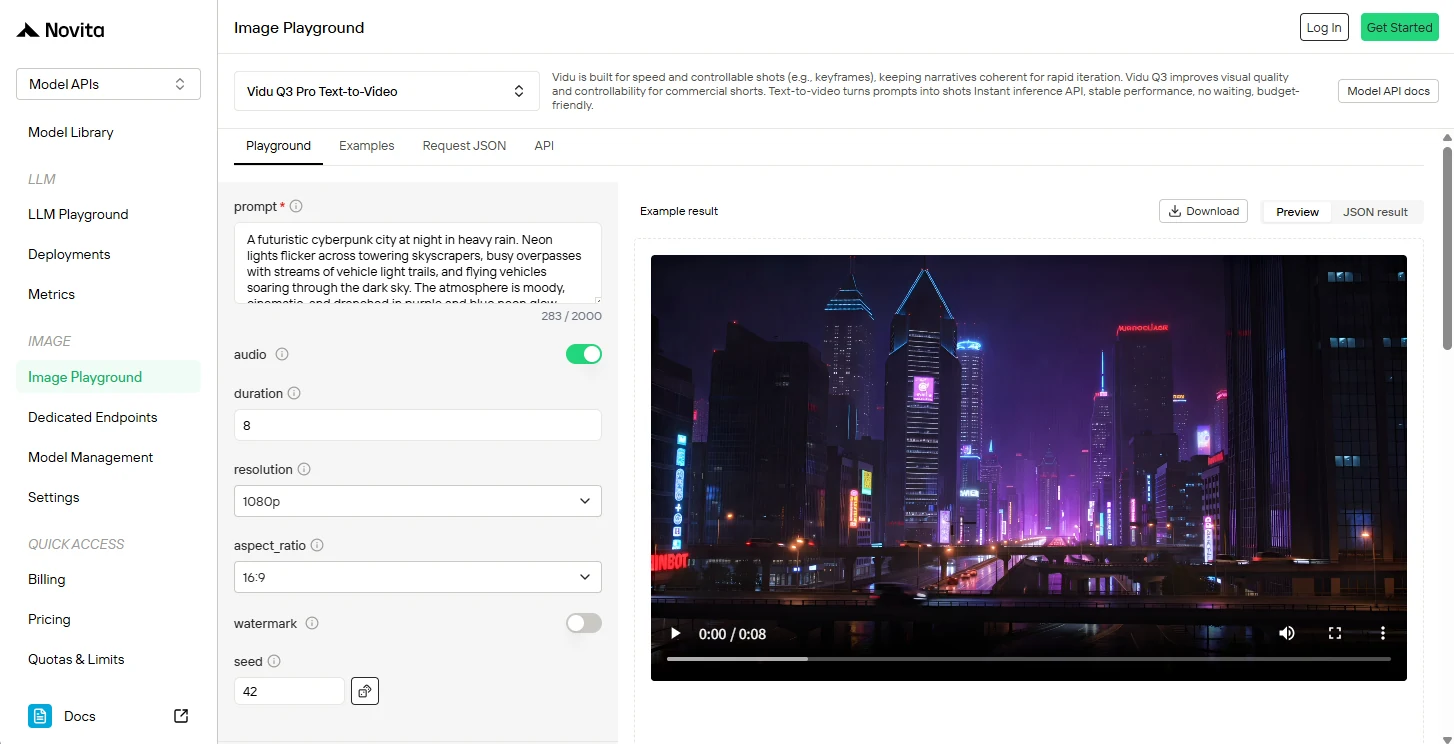Click the watermark info icon
This screenshot has height=744, width=1454.
point(312,623)
